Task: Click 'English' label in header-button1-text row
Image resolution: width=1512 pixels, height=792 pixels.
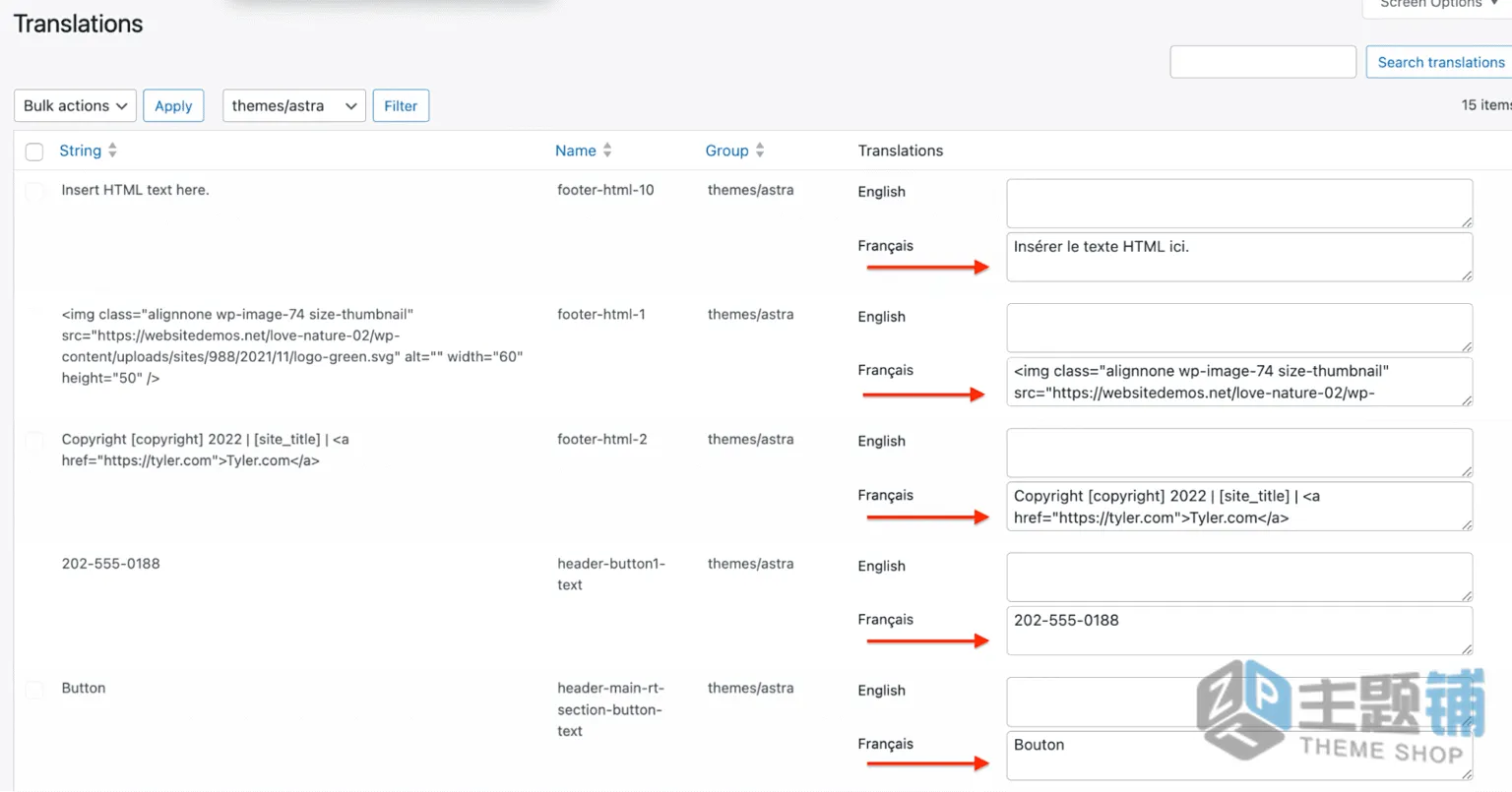Action: coord(881,567)
